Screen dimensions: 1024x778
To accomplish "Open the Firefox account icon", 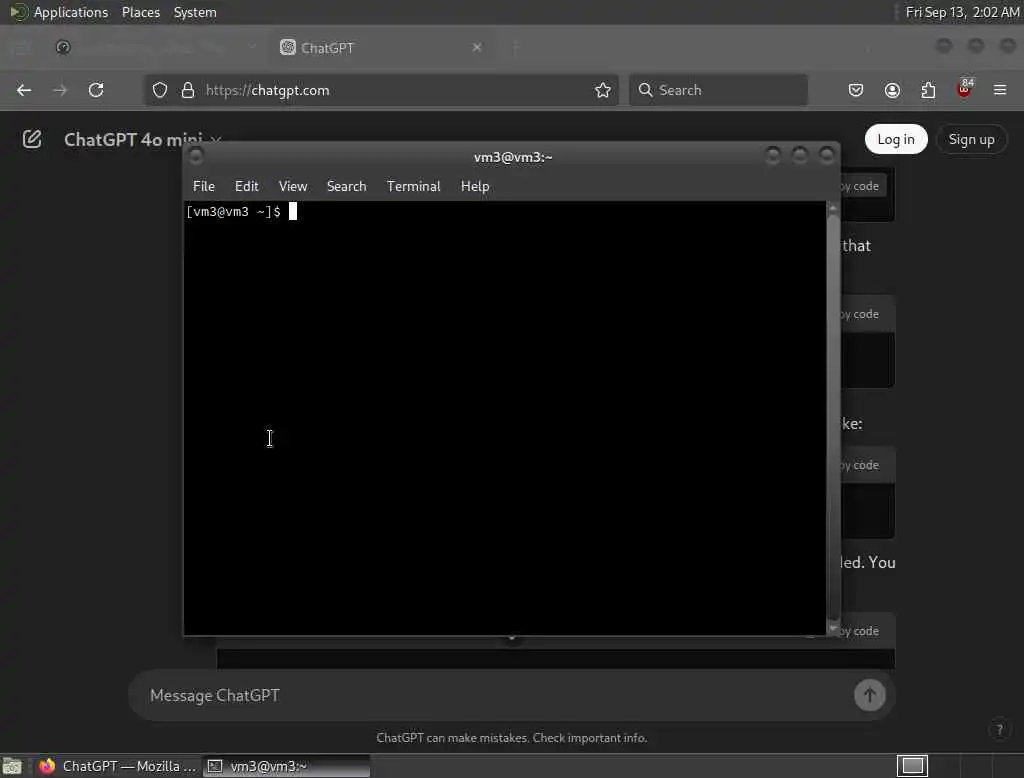I will tap(892, 90).
